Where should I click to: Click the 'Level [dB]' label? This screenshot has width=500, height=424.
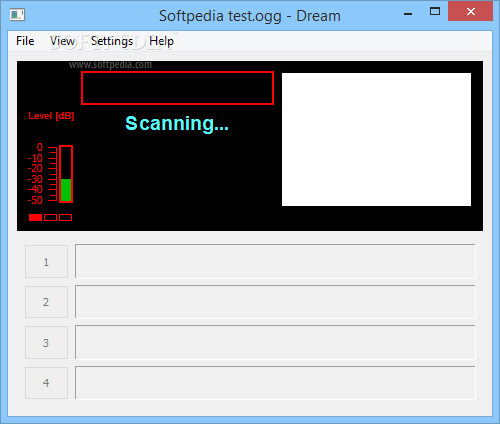tap(51, 116)
